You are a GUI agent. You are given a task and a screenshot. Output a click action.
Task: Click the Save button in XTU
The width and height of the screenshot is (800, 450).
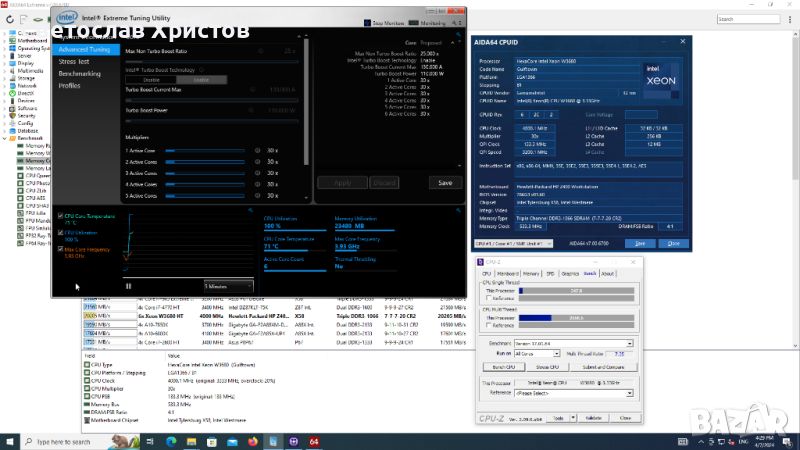coord(445,183)
